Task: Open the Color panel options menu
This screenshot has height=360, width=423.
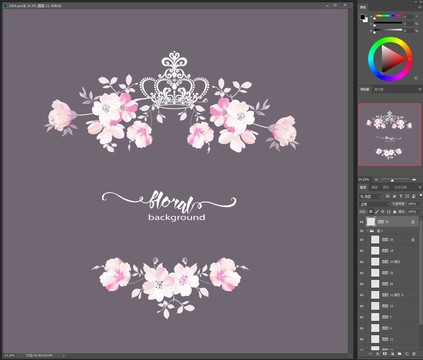Action: click(x=419, y=7)
